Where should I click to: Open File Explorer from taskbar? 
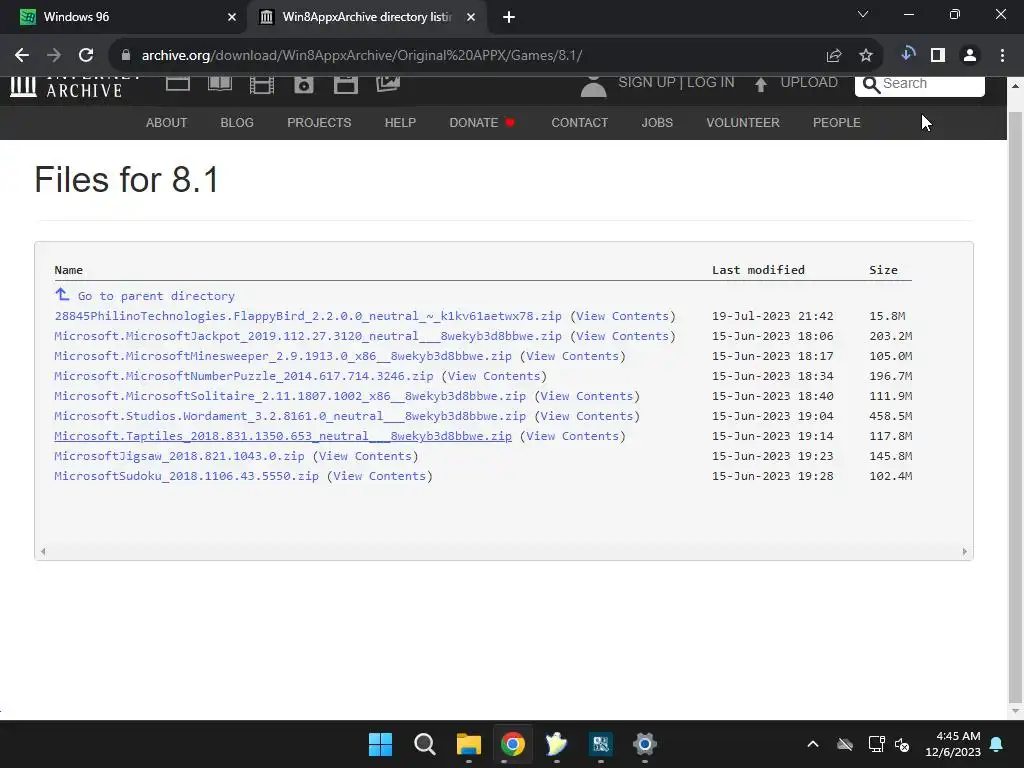pyautogui.click(x=469, y=744)
